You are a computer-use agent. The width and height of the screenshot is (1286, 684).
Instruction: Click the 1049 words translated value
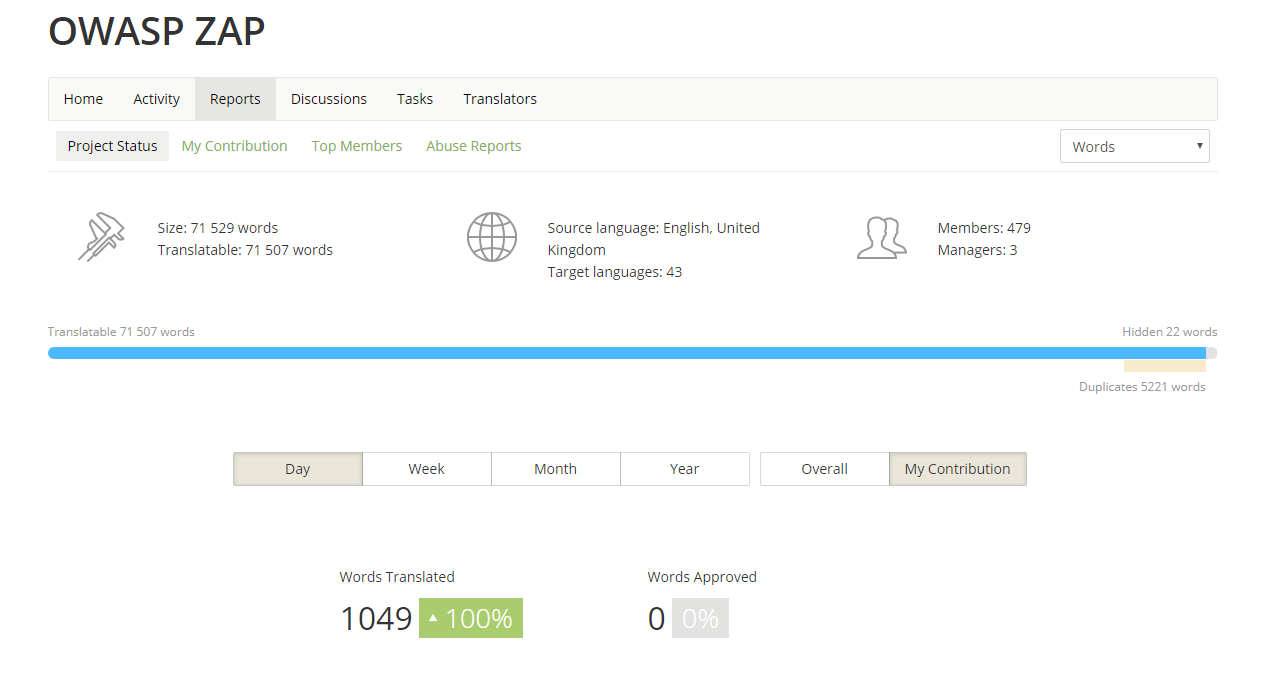tap(376, 619)
